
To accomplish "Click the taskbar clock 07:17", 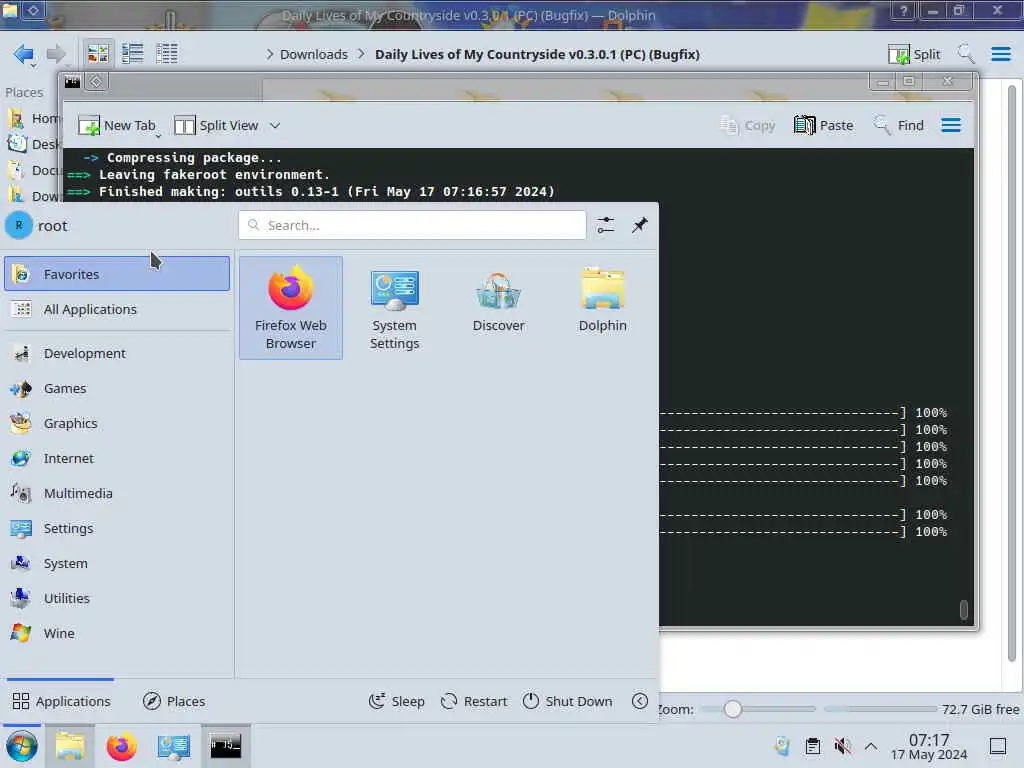I will (x=929, y=746).
